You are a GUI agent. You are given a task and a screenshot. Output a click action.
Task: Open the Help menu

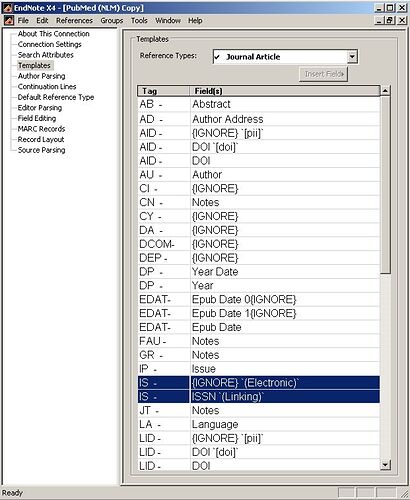(x=195, y=21)
